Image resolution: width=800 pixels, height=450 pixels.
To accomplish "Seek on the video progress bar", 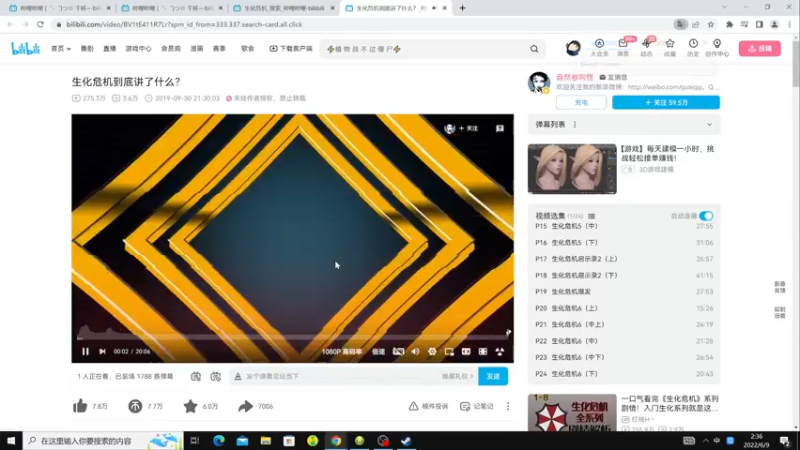I will (x=292, y=337).
